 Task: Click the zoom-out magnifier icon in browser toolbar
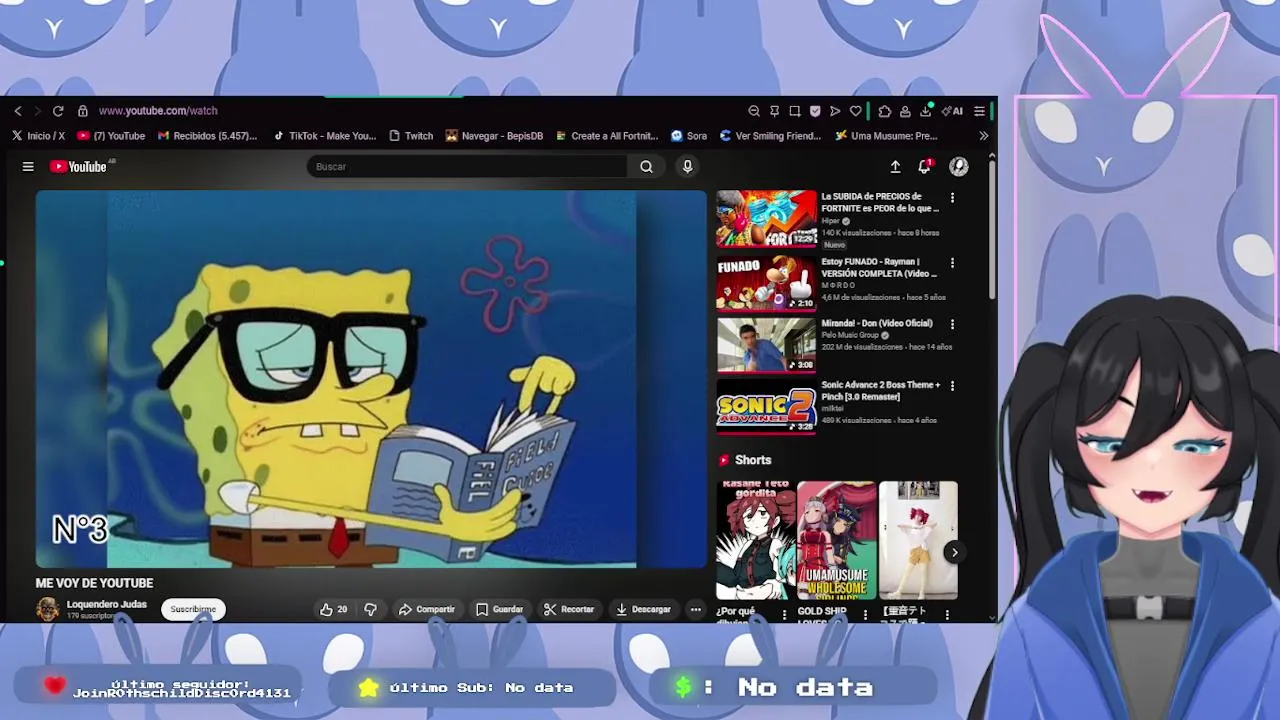click(754, 111)
